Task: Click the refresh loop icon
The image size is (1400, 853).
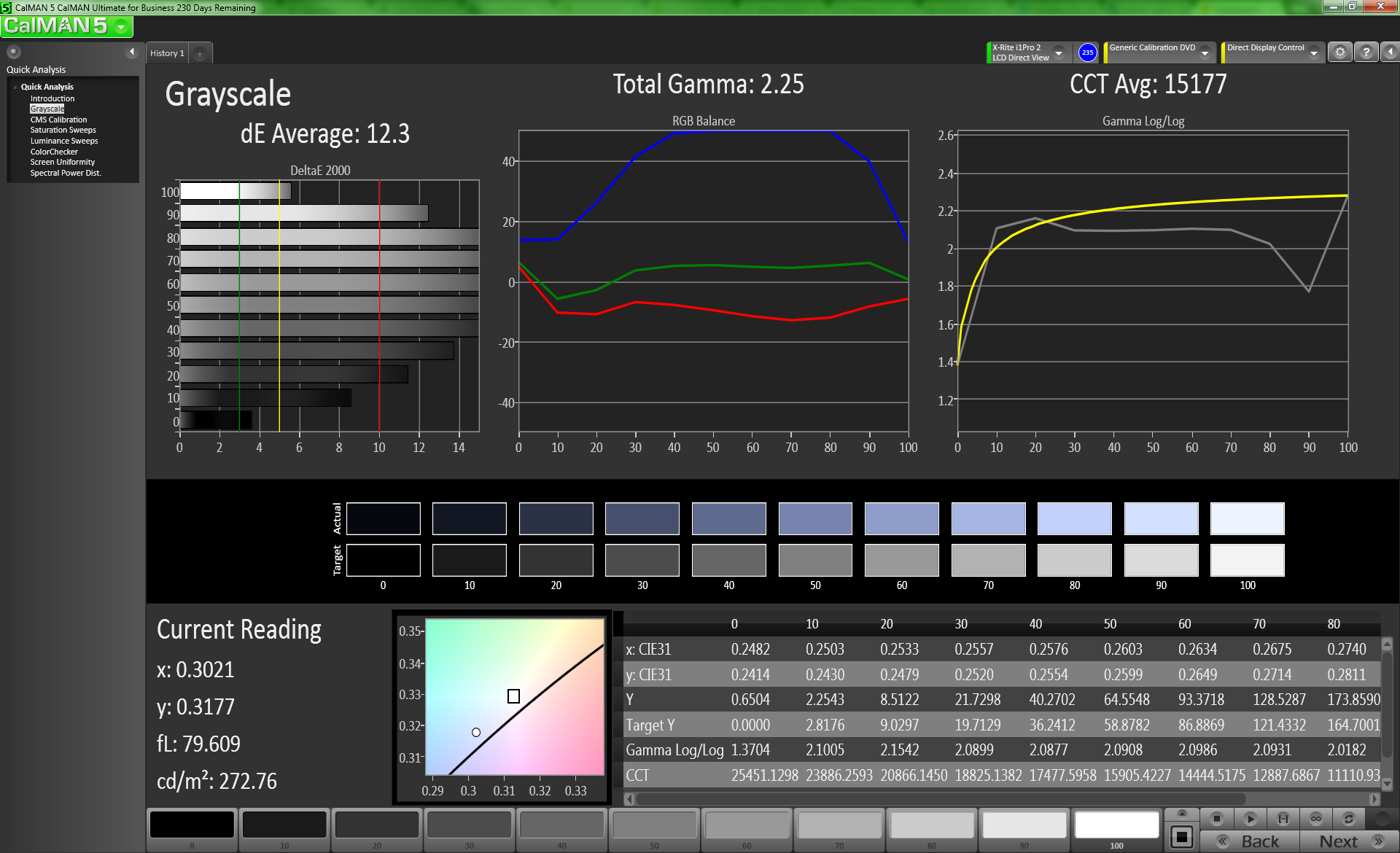Action: click(1349, 819)
